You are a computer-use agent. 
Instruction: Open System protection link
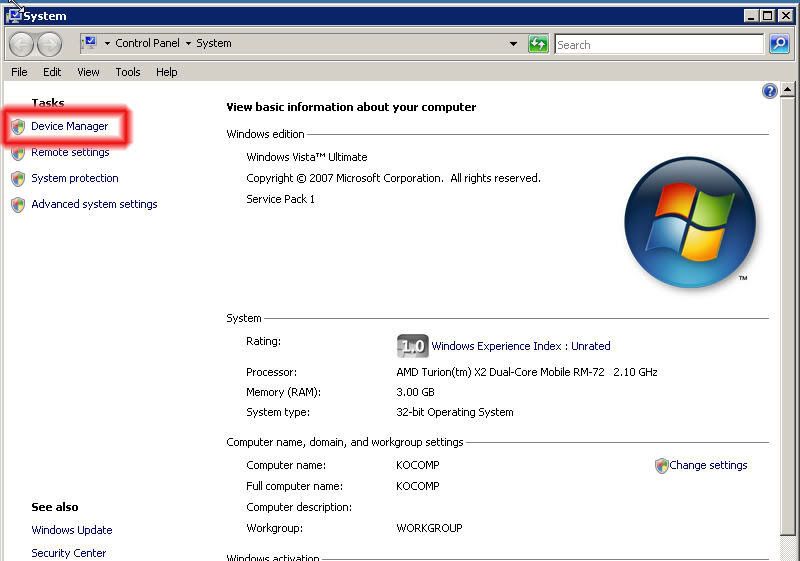click(x=74, y=178)
